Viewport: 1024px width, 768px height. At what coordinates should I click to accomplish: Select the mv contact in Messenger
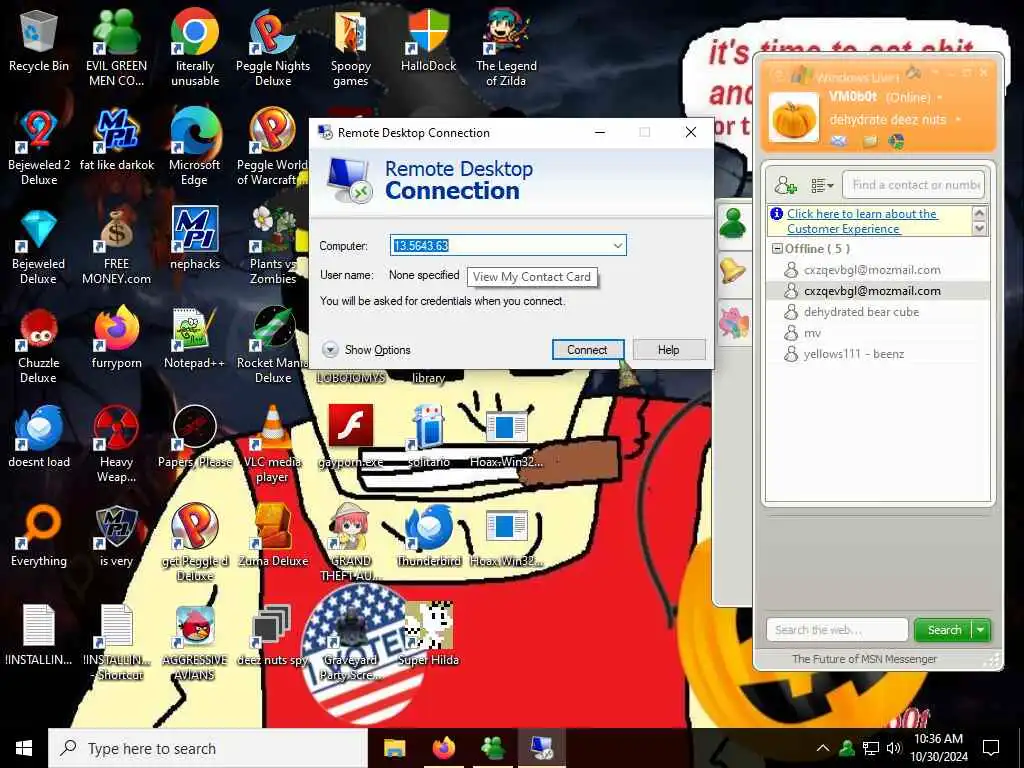(812, 333)
